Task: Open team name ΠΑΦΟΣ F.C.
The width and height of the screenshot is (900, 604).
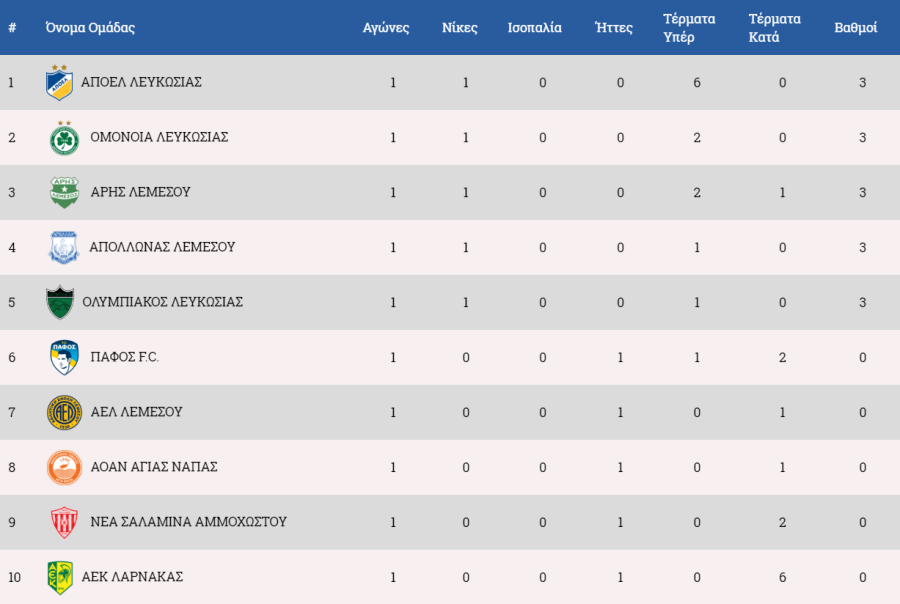Action: click(125, 357)
